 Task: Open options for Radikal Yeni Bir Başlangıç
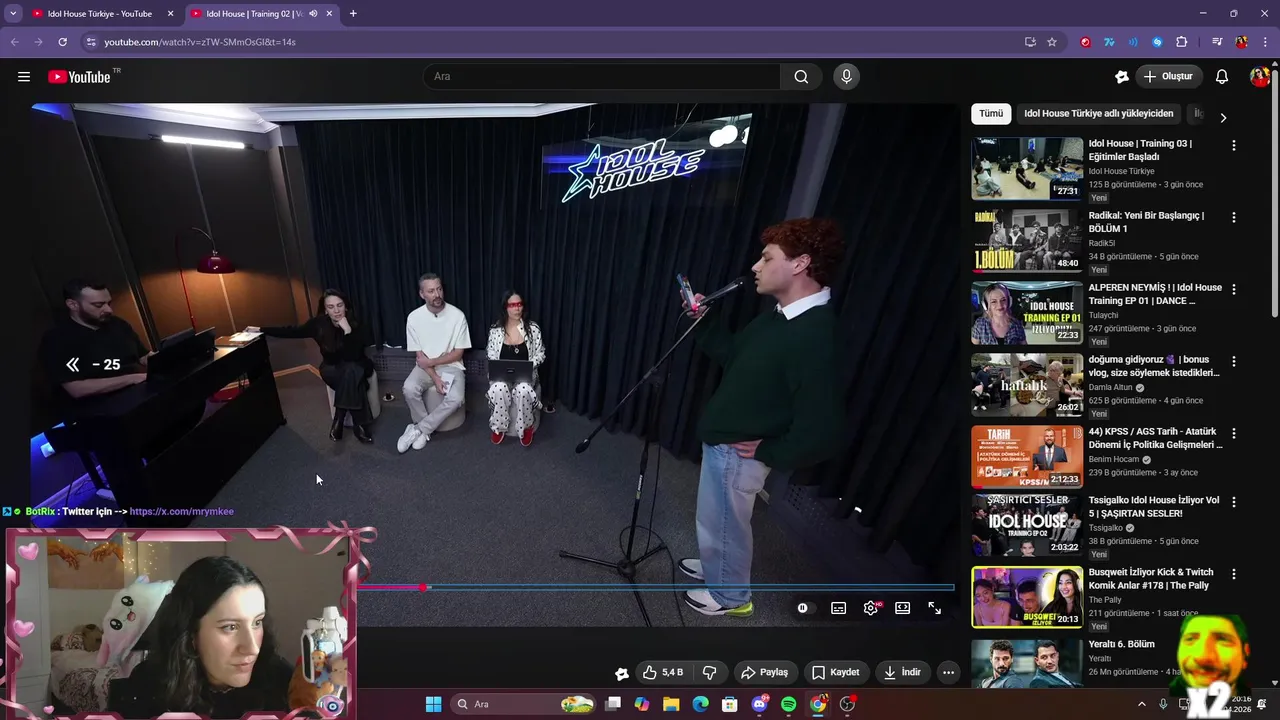click(x=1233, y=217)
